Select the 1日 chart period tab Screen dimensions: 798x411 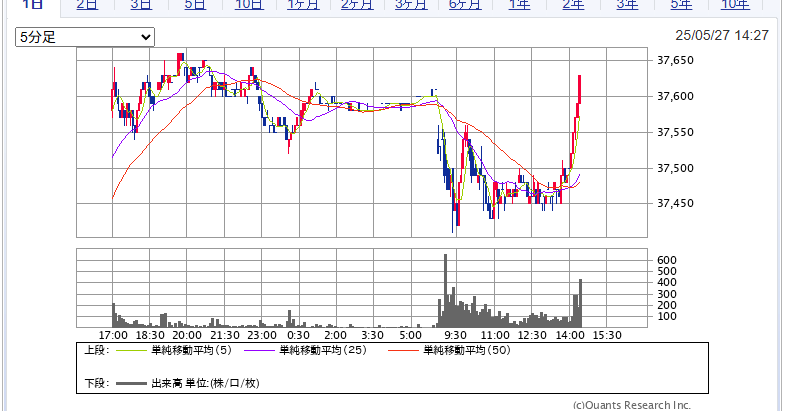click(x=32, y=6)
